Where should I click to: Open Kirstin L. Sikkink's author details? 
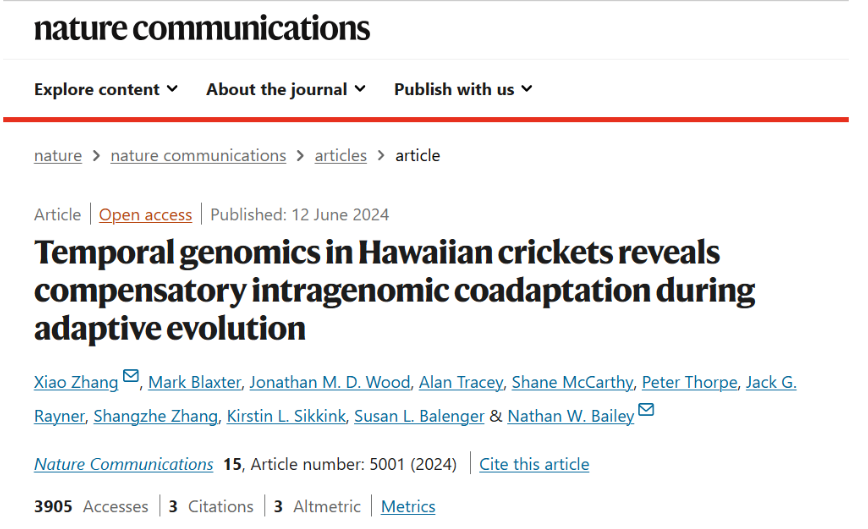tap(286, 416)
